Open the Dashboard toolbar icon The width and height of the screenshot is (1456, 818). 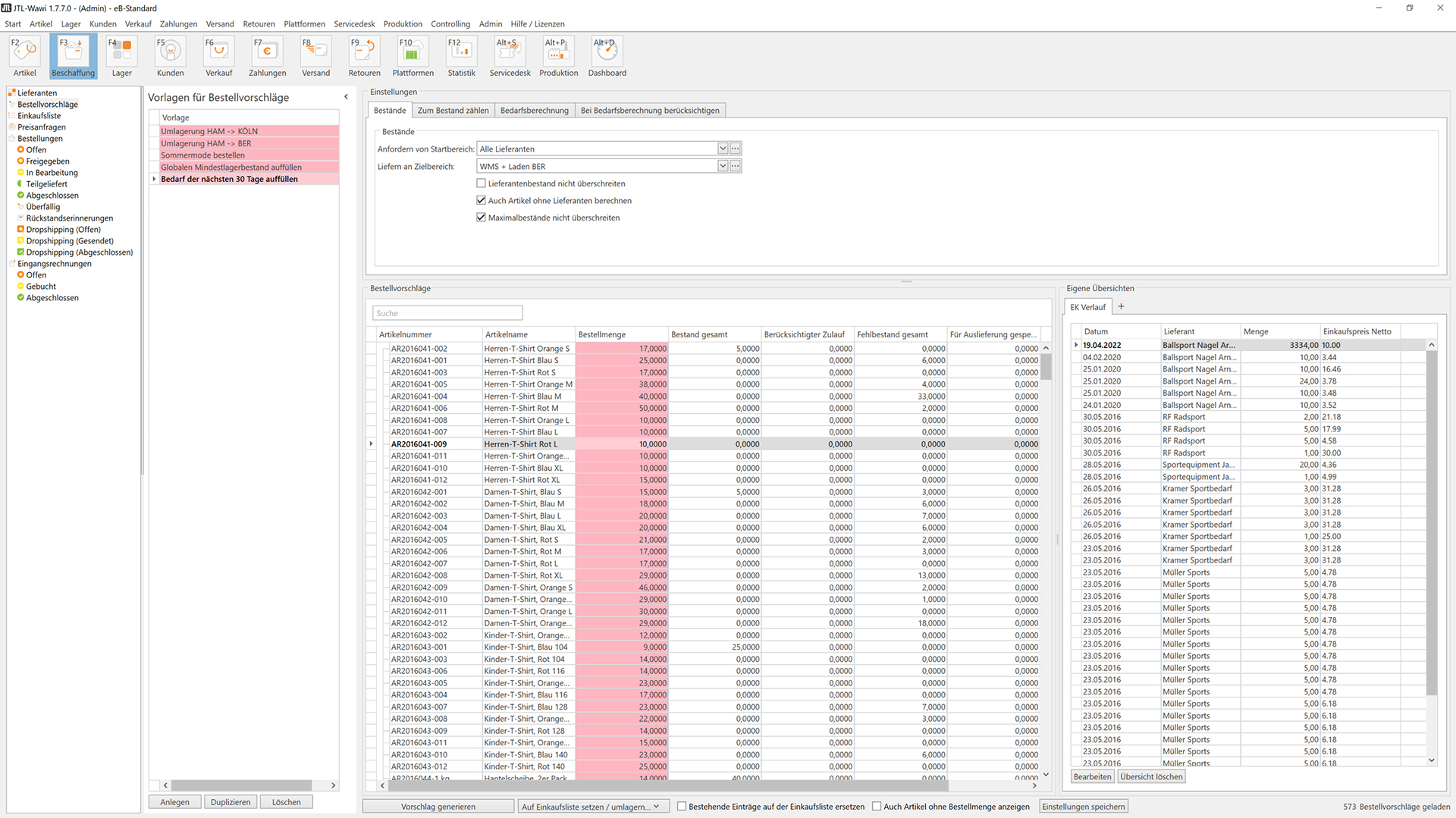(607, 57)
